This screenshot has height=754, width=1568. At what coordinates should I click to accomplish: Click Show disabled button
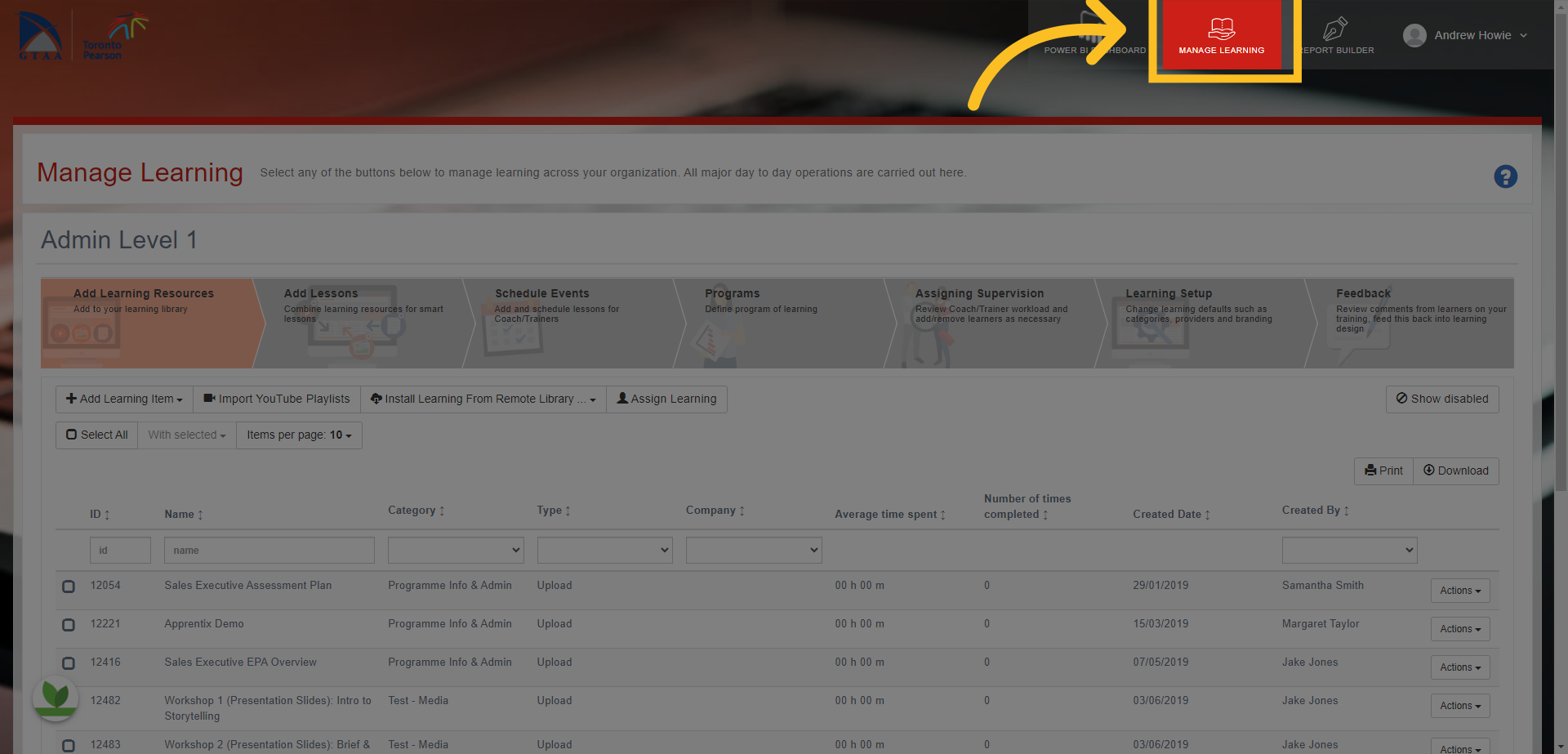coord(1442,399)
